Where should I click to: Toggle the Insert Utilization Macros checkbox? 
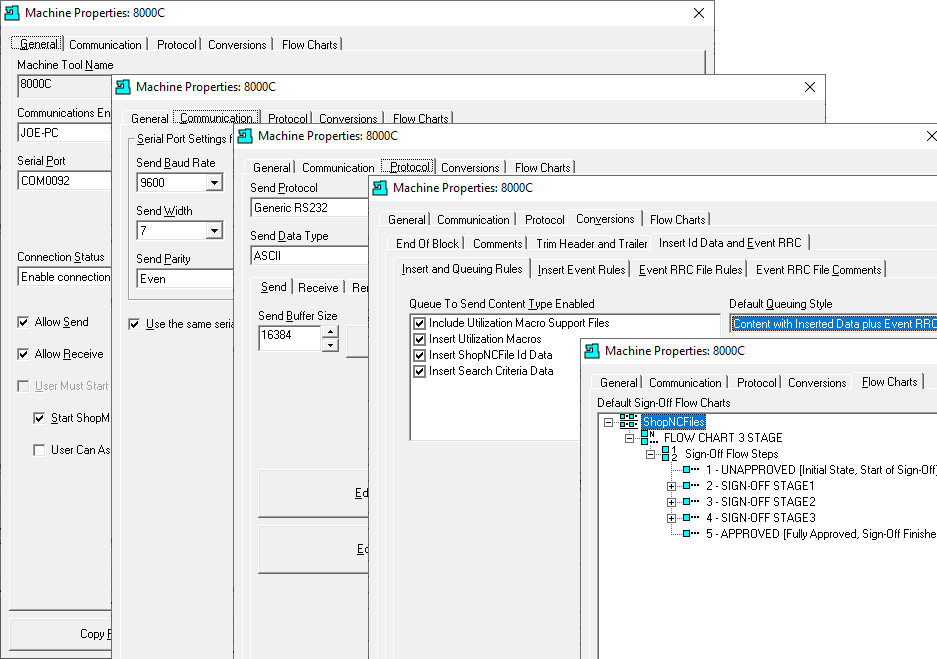[419, 339]
